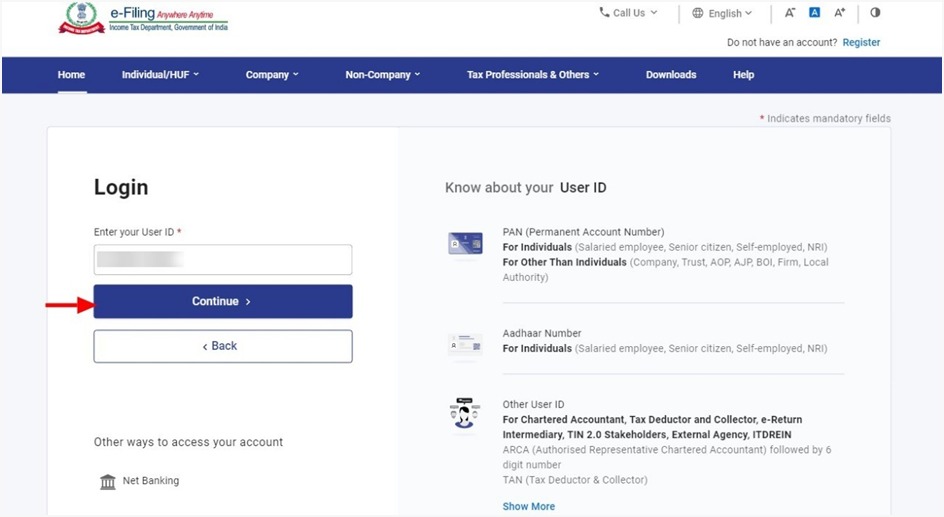Click the Other User ID person icon
The image size is (944, 517).
(x=465, y=415)
